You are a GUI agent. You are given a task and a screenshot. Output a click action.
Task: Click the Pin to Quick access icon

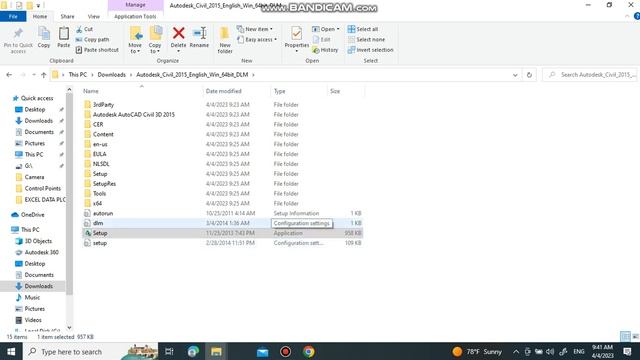18,33
